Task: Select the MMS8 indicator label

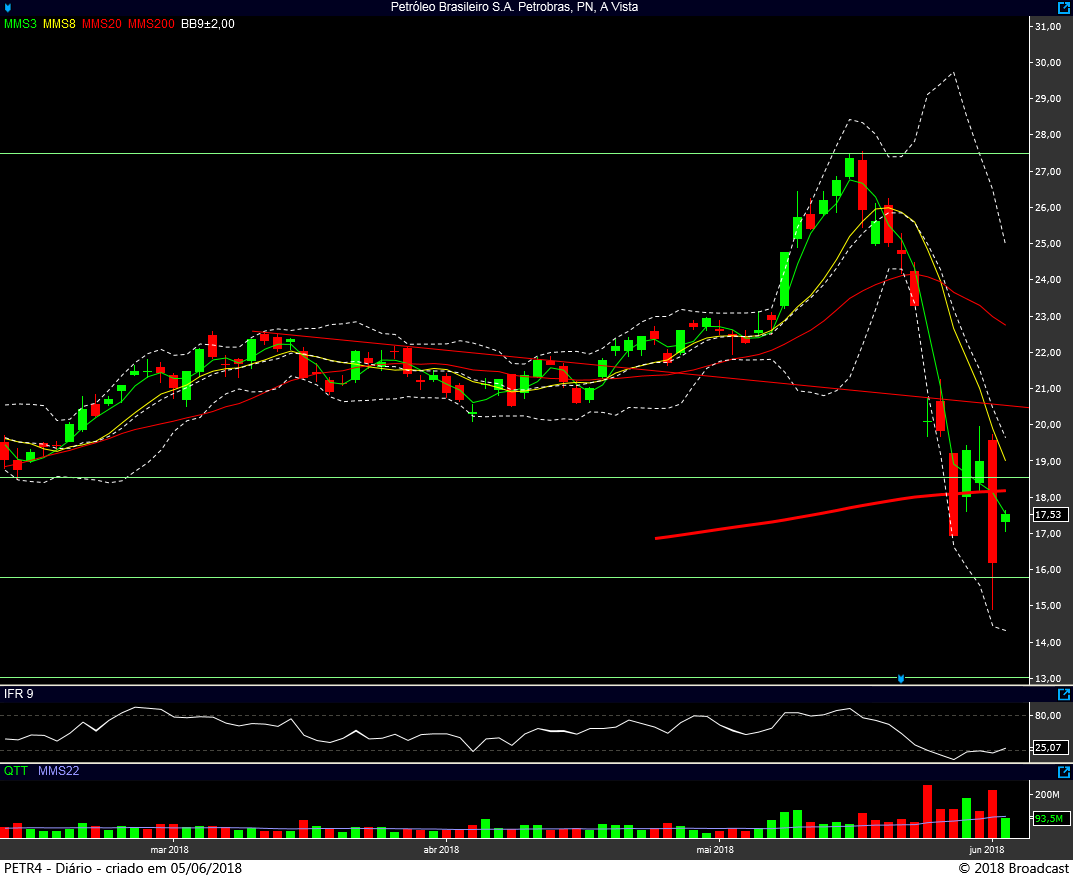Action: coord(59,24)
